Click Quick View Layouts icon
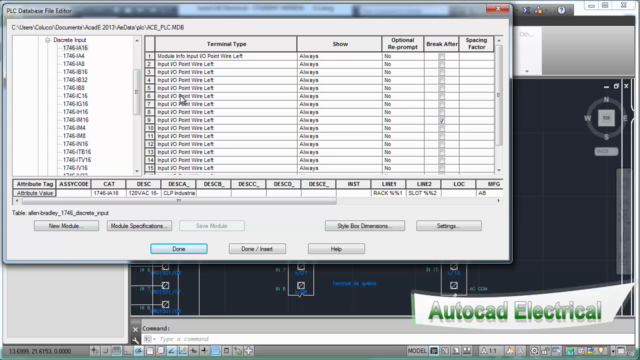The width and height of the screenshot is (640, 360). pos(456,351)
